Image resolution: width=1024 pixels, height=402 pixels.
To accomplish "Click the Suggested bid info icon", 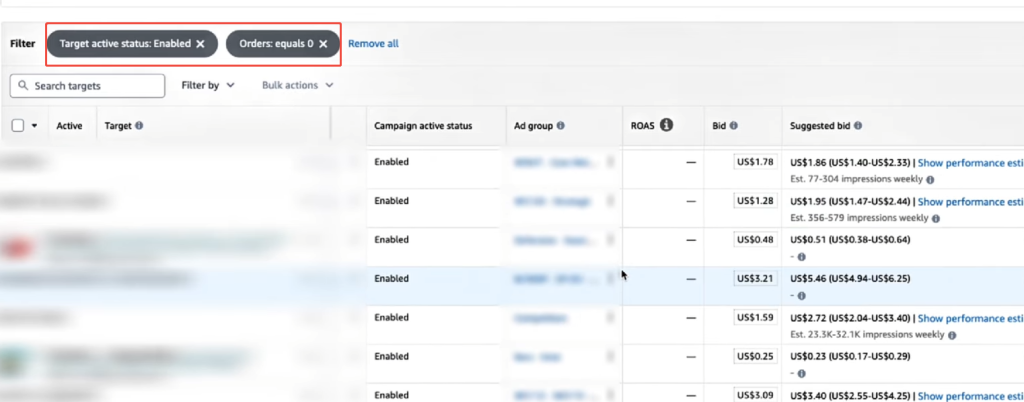I will (857, 126).
